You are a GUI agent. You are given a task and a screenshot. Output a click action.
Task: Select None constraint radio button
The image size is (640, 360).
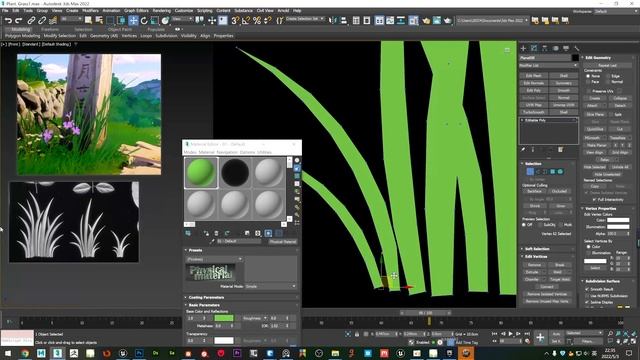[x=588, y=76]
